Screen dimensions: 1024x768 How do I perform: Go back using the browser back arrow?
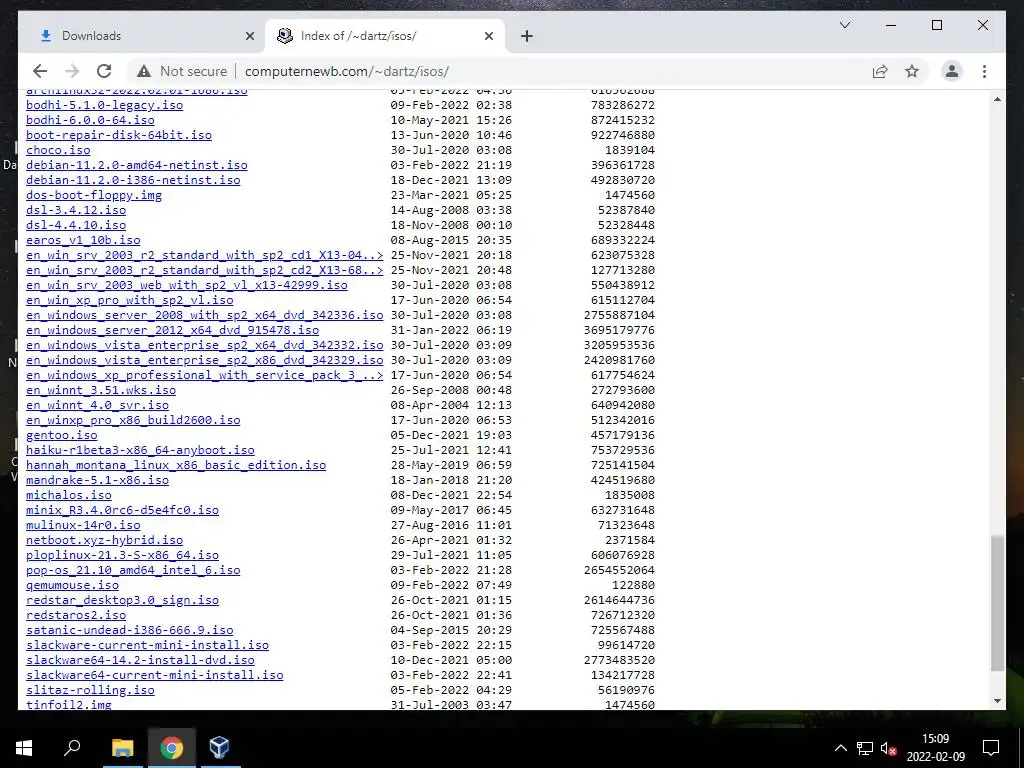pyautogui.click(x=40, y=71)
